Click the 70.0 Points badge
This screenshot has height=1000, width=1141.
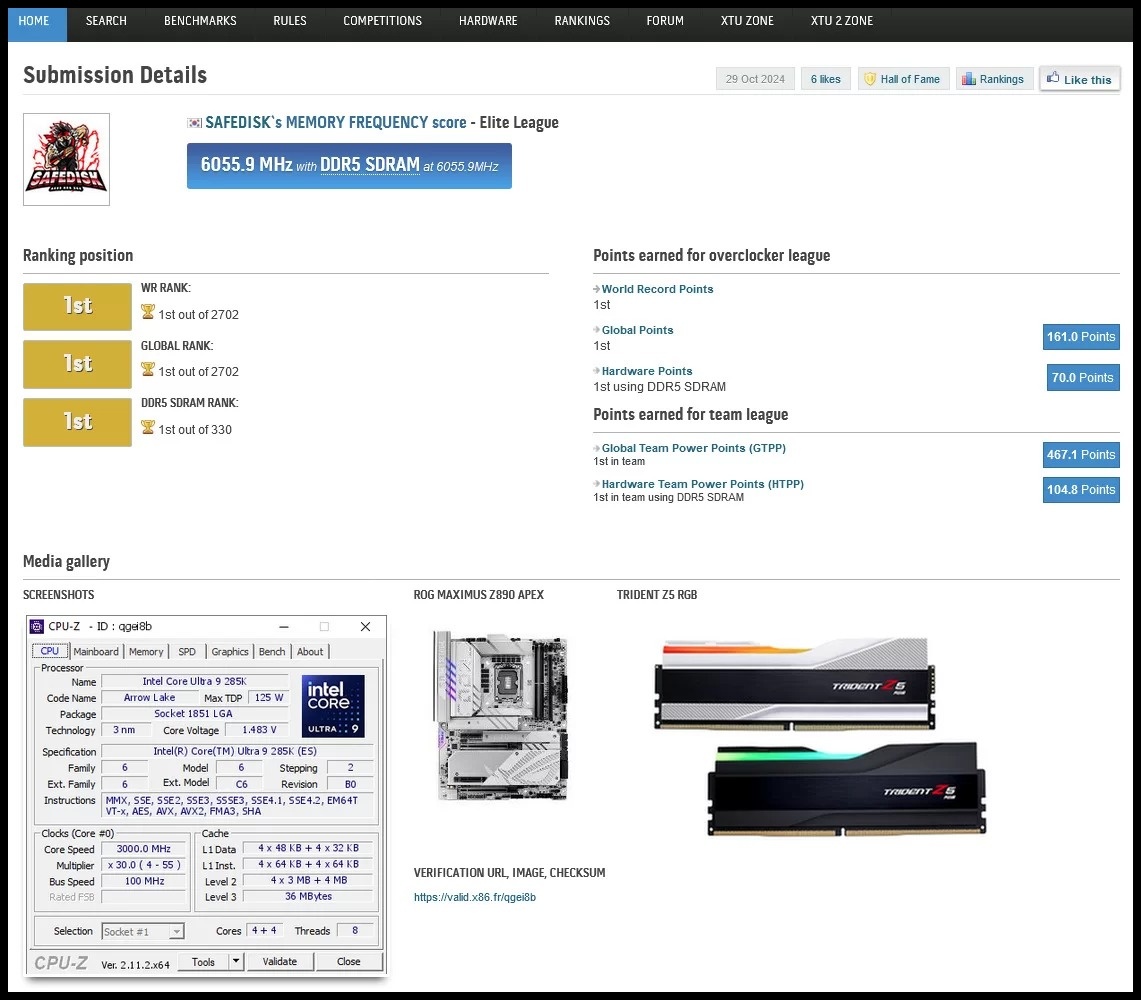(1083, 378)
